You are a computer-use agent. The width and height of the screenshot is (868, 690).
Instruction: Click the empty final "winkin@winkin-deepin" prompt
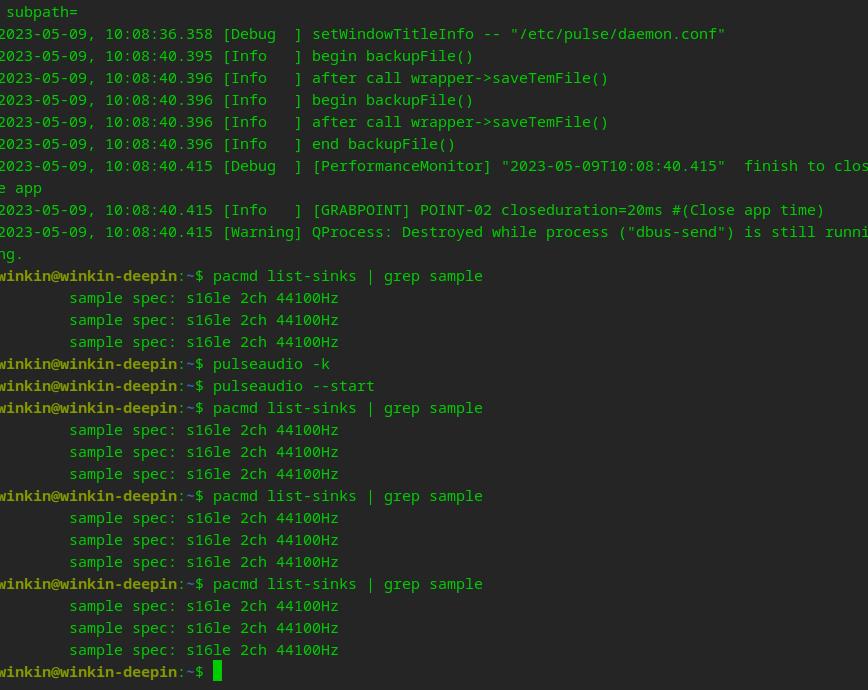pyautogui.click(x=90, y=672)
